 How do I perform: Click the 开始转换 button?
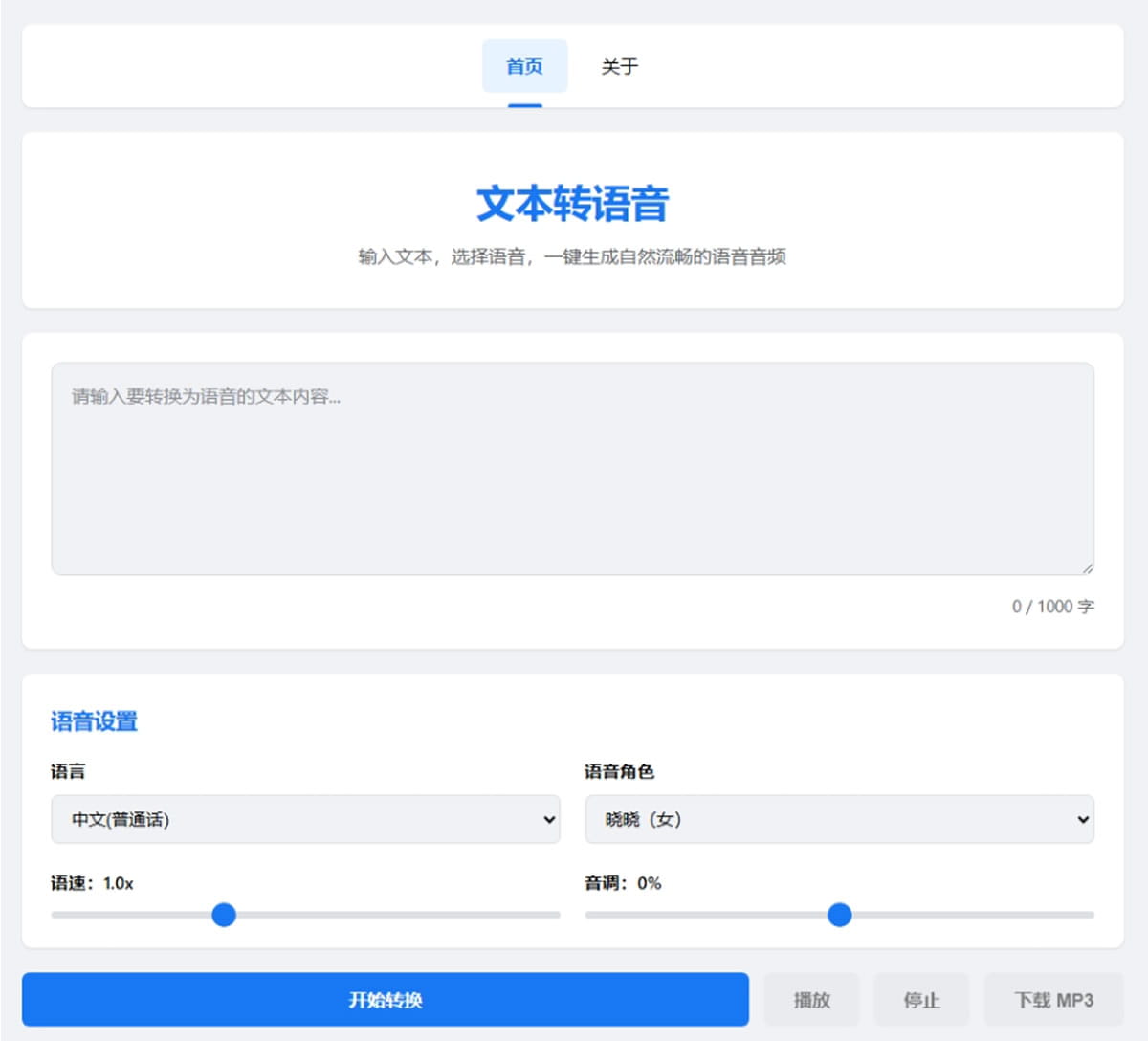(x=386, y=999)
